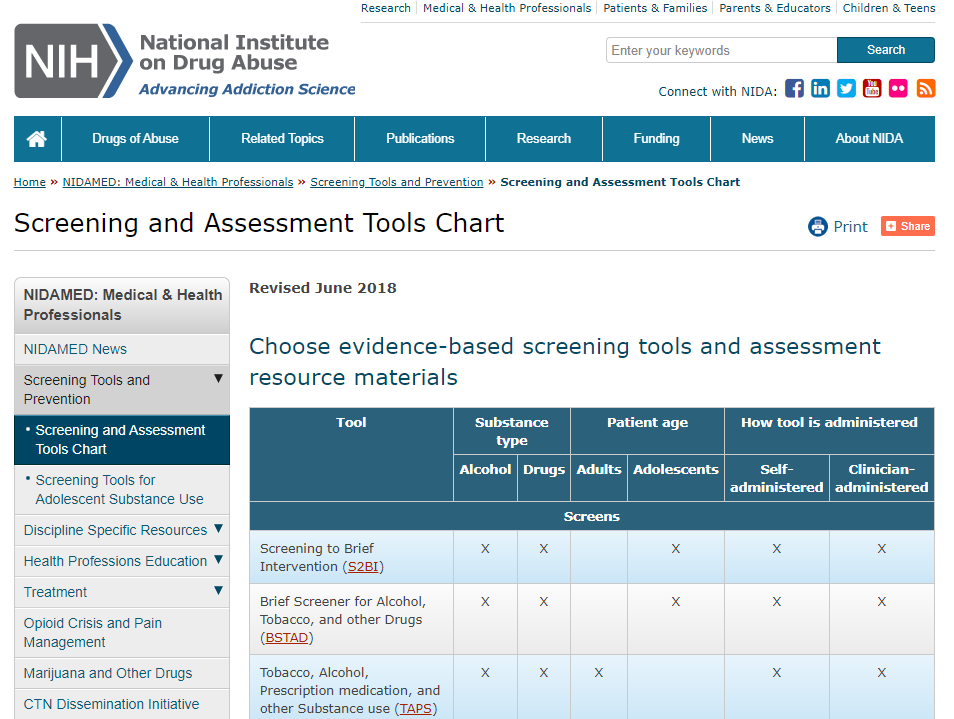This screenshot has height=719, width=954.
Task: Click the Print link text
Action: [851, 227]
